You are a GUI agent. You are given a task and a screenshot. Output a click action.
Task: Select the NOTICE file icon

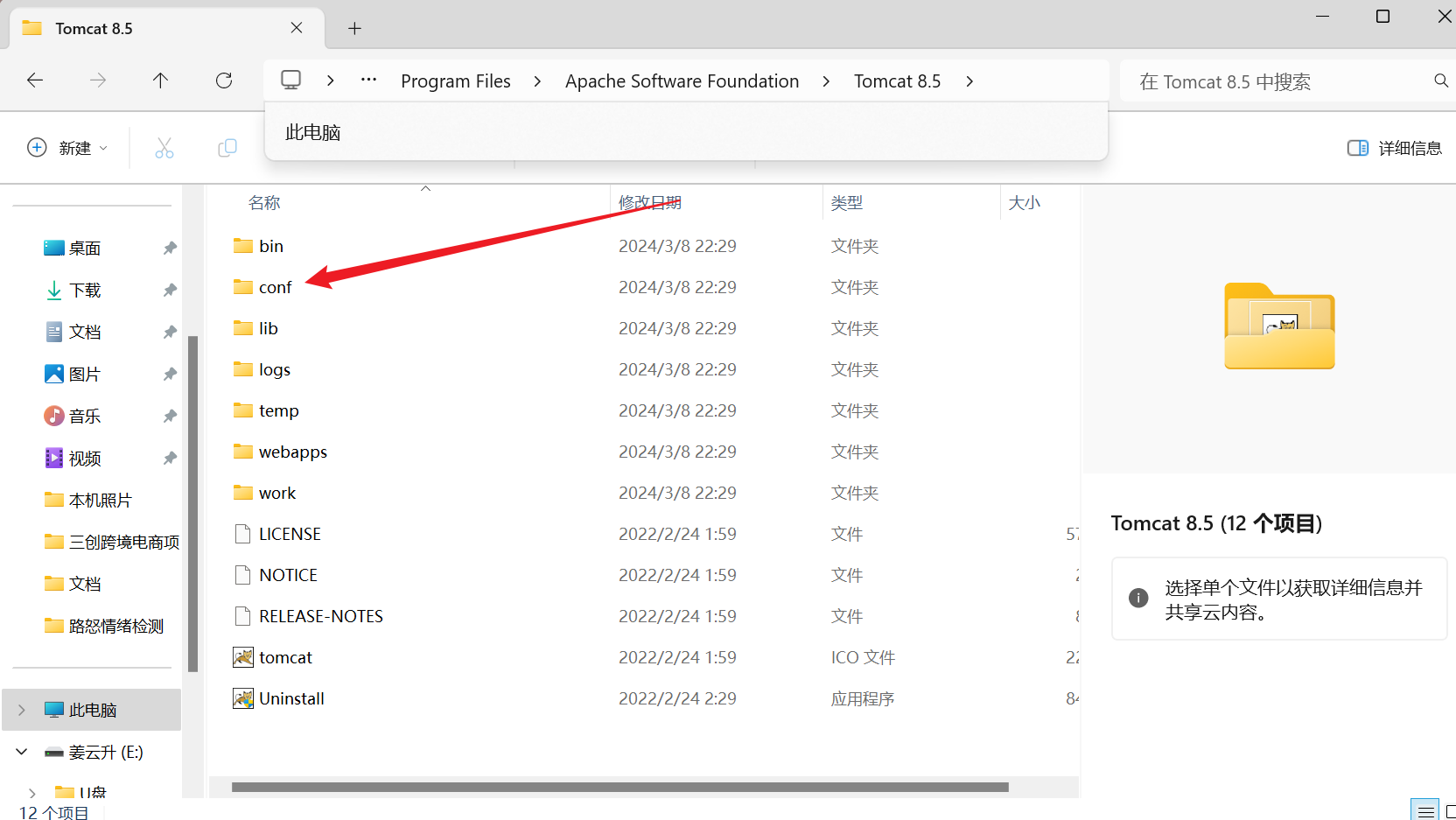243,574
